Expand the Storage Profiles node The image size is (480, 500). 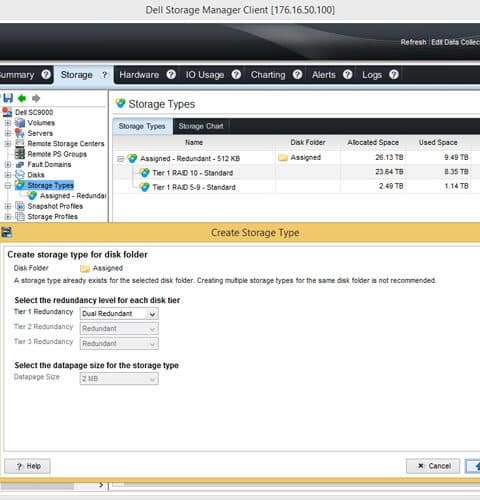point(8,217)
